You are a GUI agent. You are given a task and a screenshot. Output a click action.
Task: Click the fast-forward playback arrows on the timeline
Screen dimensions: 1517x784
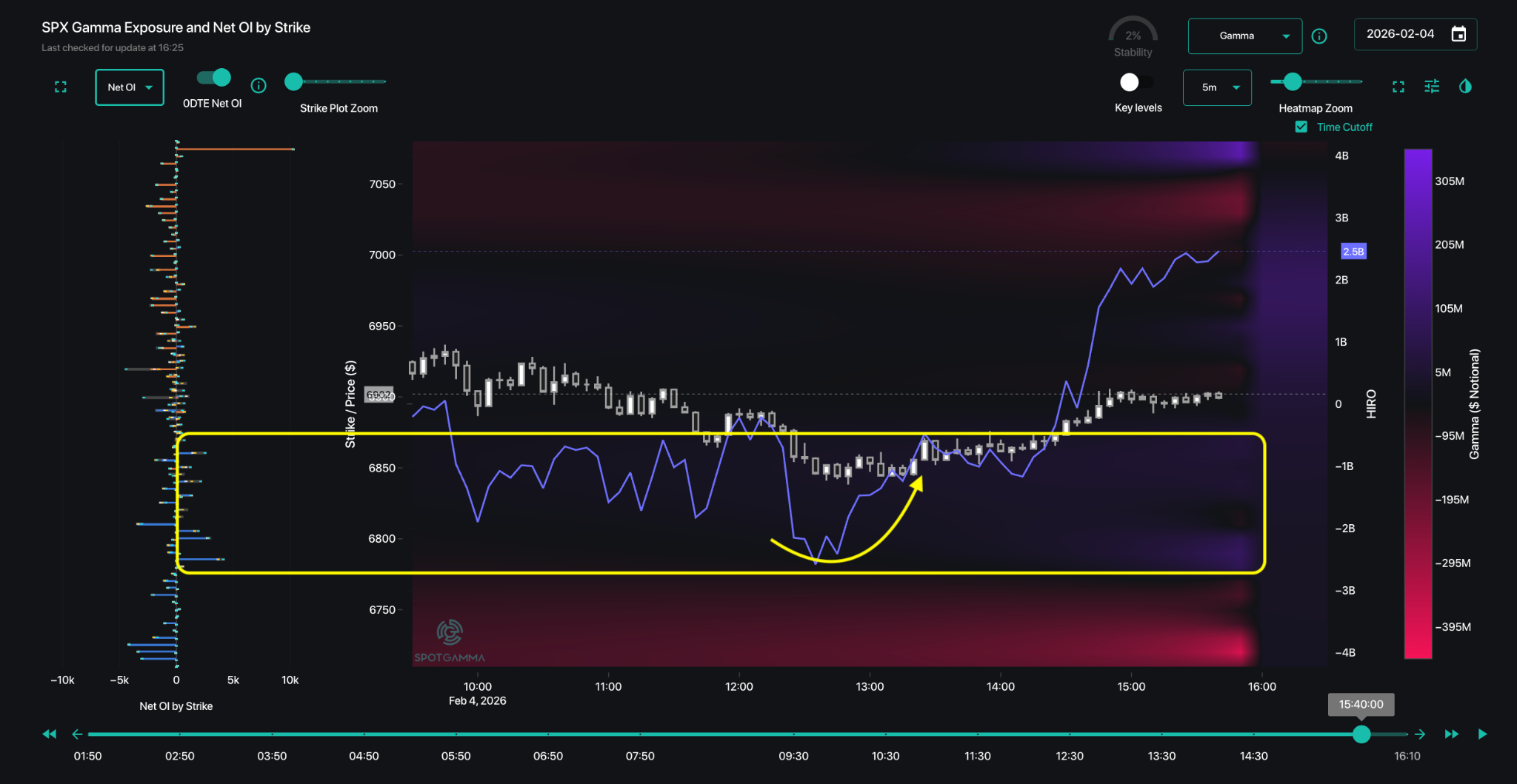click(x=1451, y=734)
